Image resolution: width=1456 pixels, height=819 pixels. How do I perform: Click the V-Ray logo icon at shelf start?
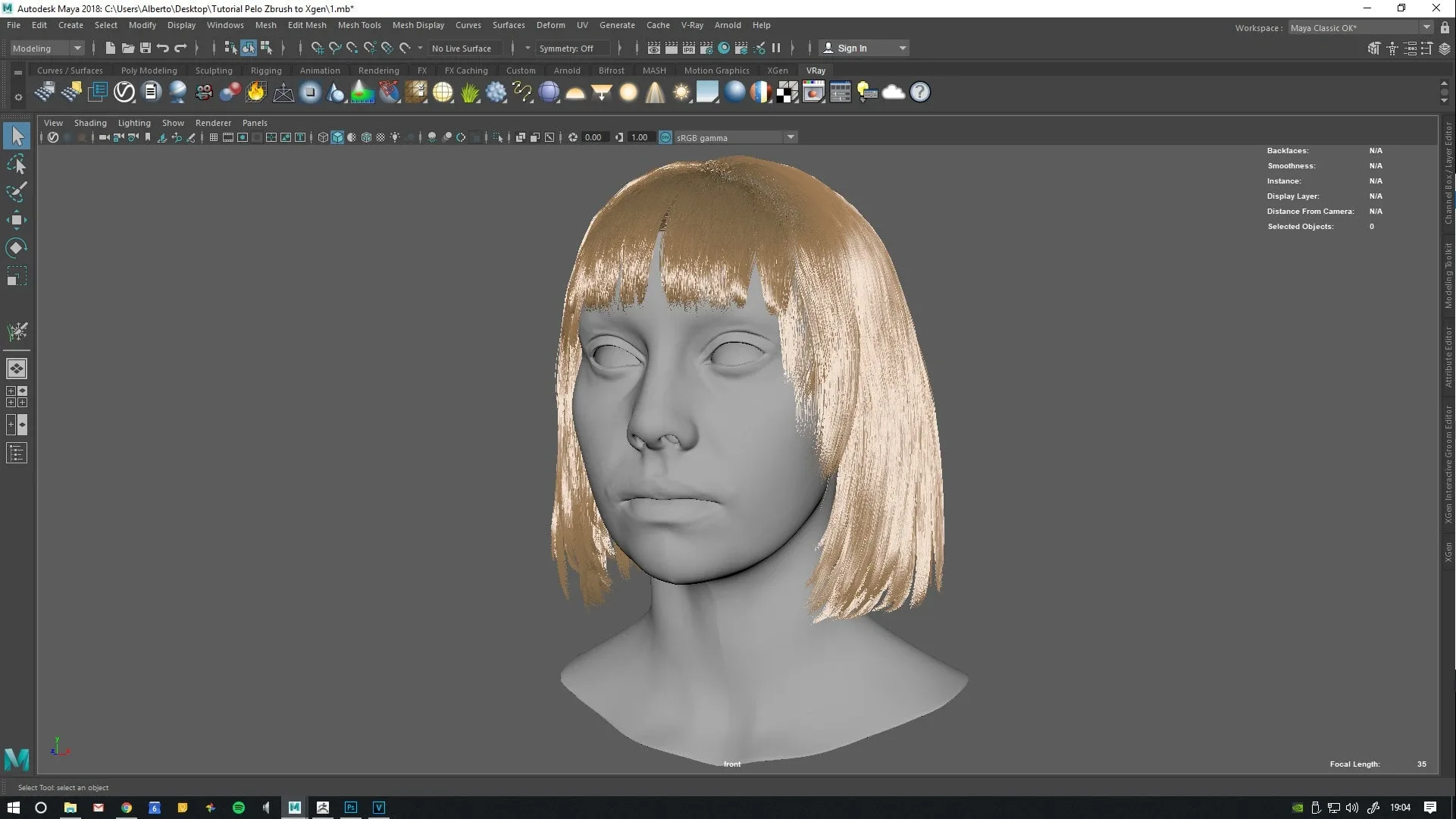124,92
